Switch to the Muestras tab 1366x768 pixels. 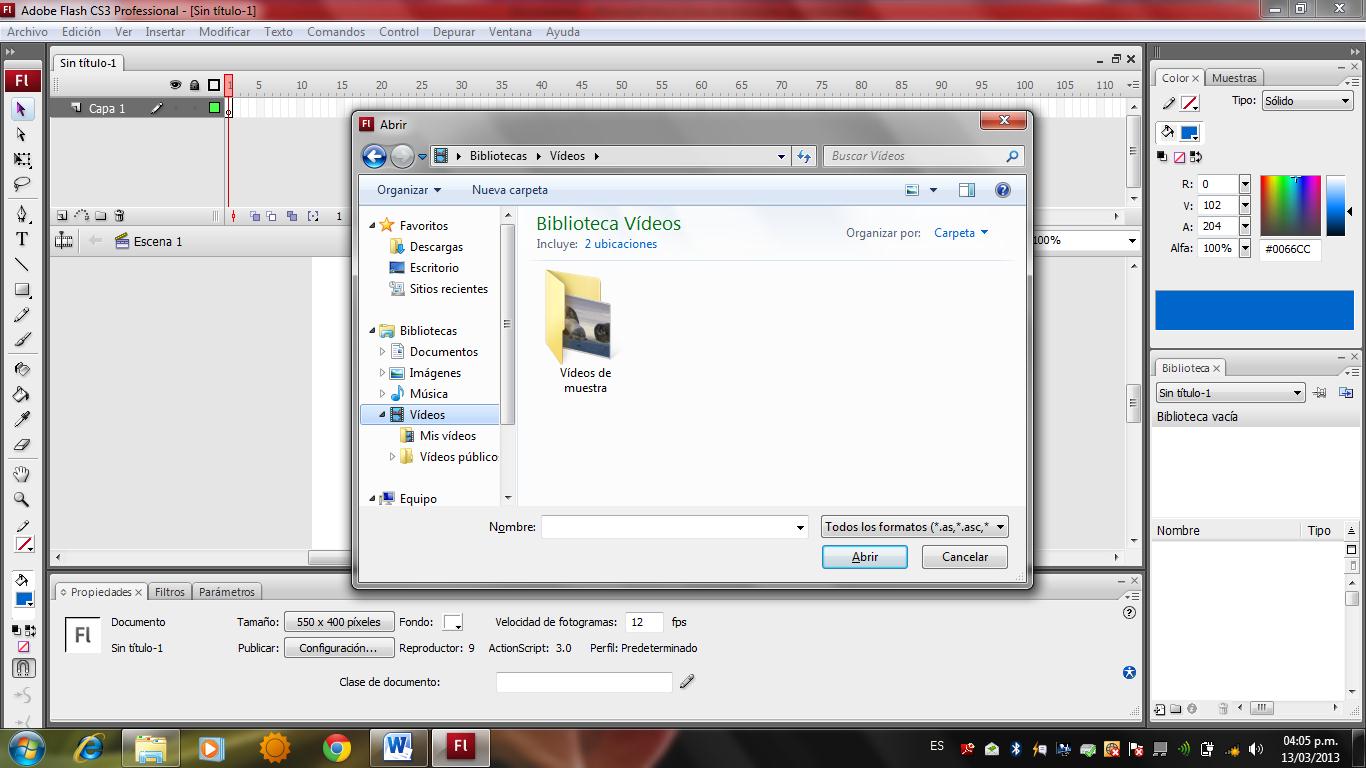(x=1234, y=77)
